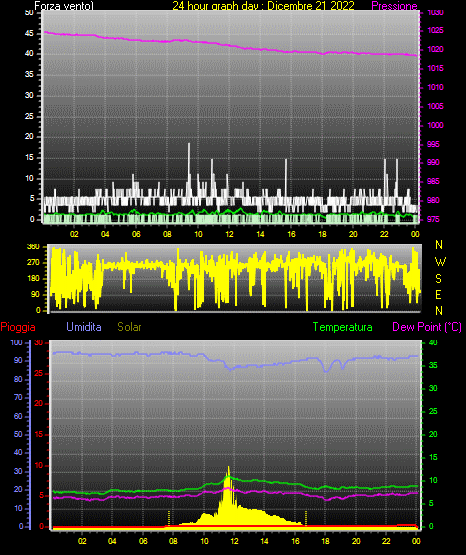Click the W compass direction label
Viewport: 466px width, 555px height.
click(x=440, y=262)
